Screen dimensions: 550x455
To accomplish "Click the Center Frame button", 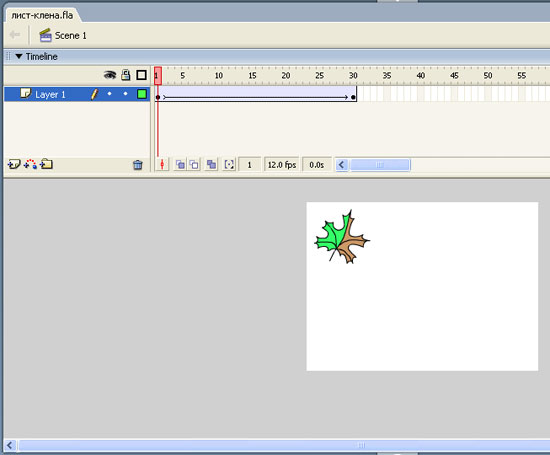I will (x=162, y=165).
